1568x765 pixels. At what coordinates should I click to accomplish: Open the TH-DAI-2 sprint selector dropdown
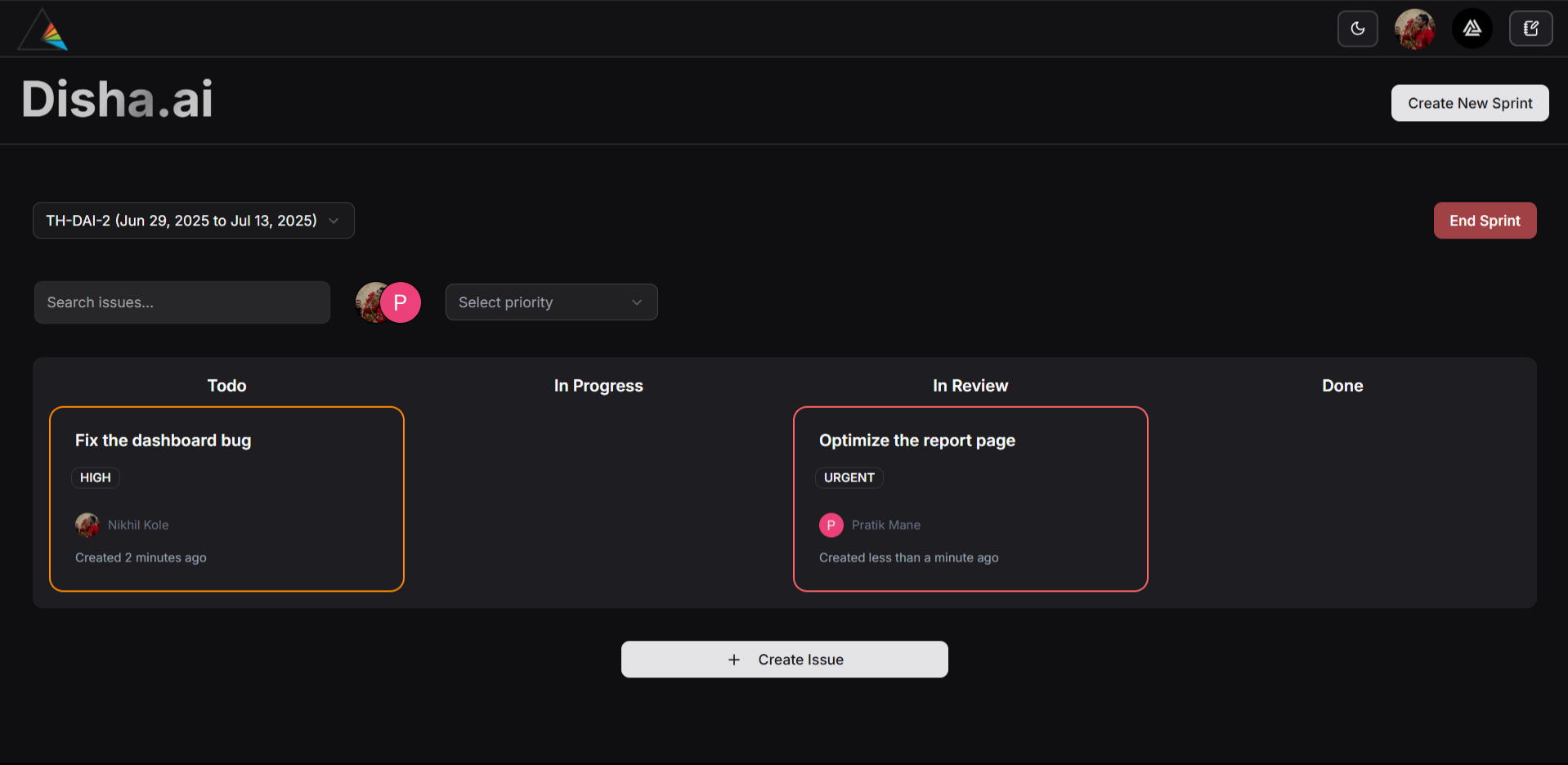(x=193, y=221)
